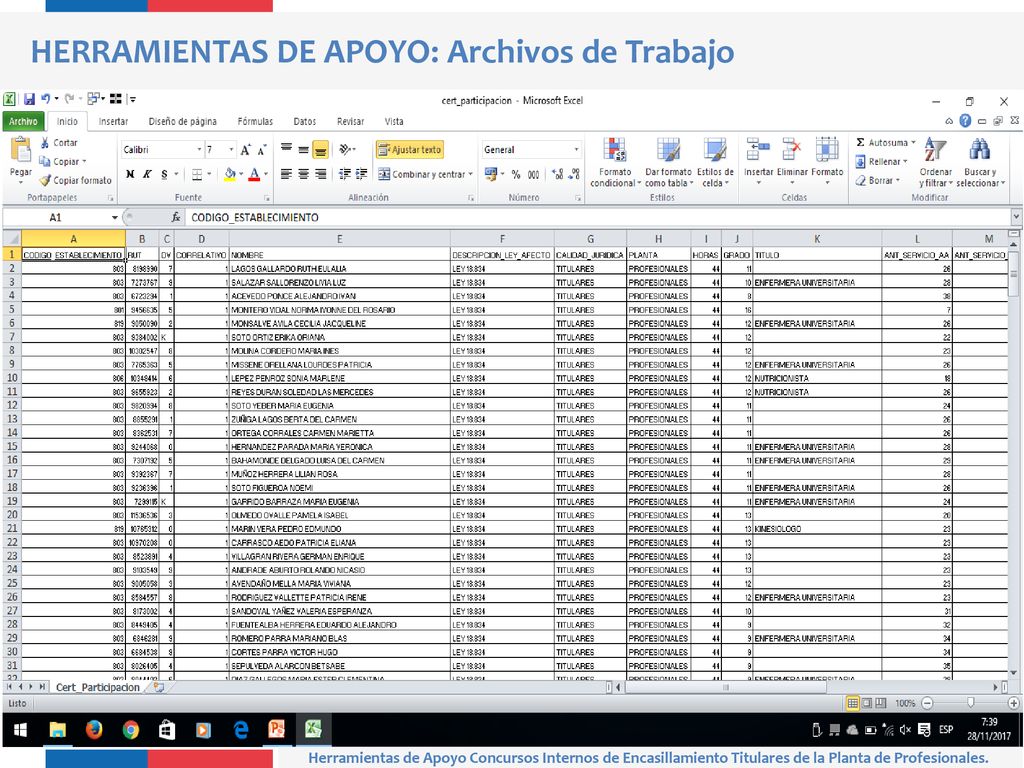
Task: Click the increase indent icon
Action: (361, 174)
